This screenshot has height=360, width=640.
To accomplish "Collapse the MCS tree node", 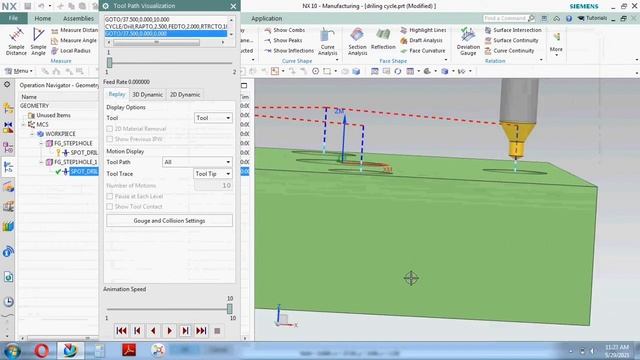I will tap(24, 124).
